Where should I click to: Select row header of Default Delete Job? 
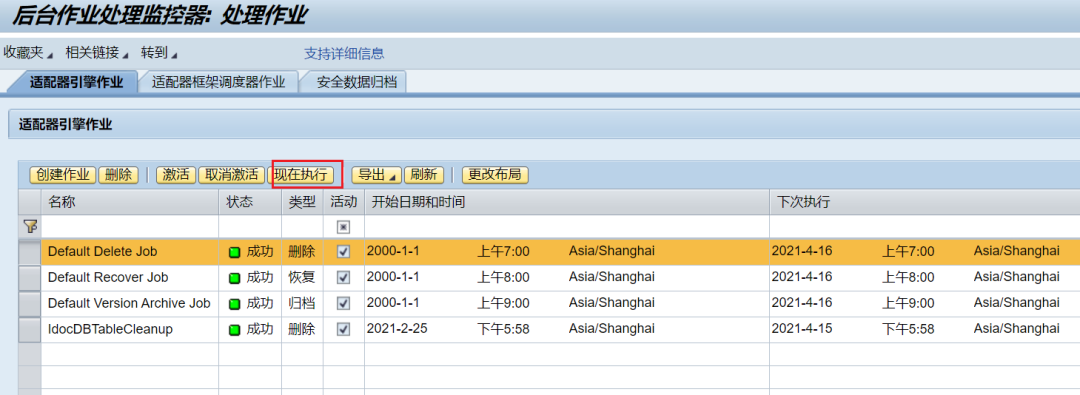(30, 252)
